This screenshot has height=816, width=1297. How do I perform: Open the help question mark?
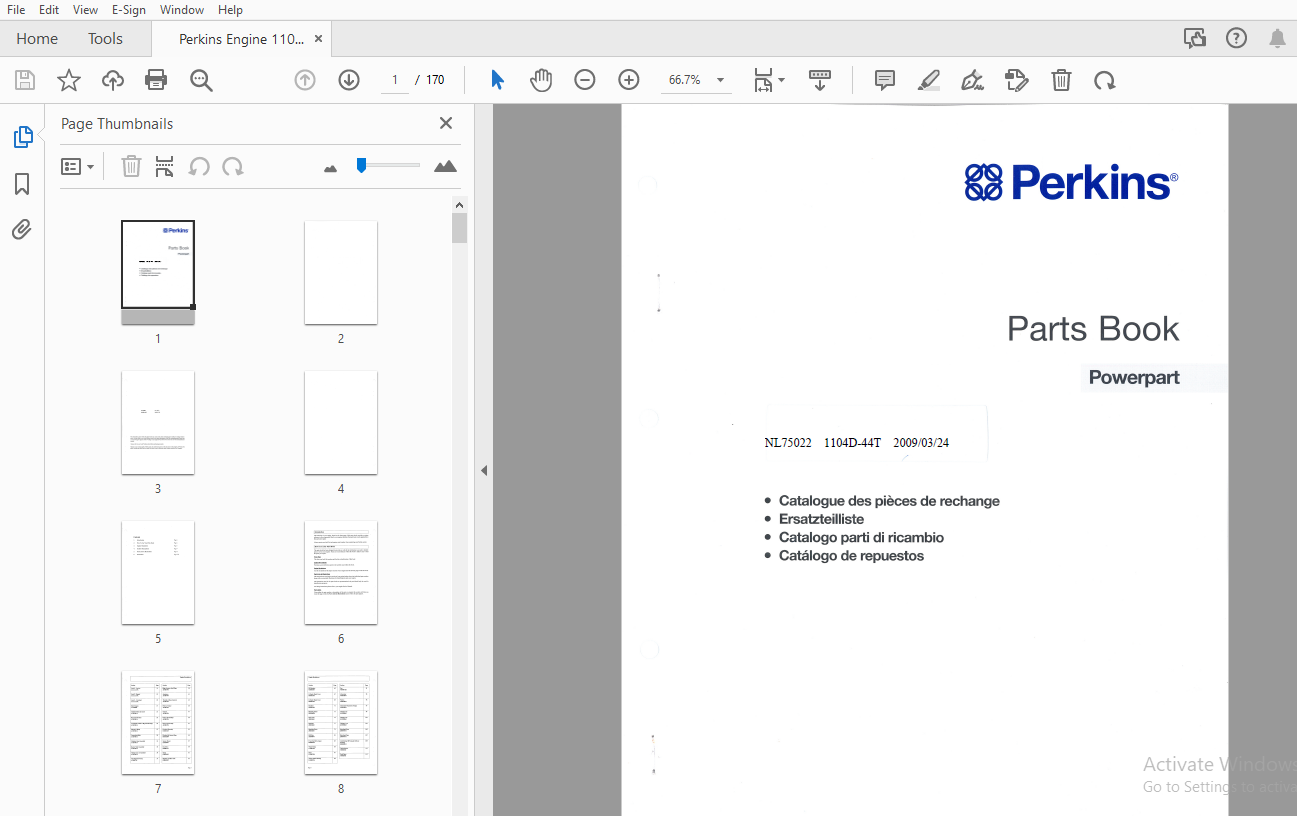1236,39
